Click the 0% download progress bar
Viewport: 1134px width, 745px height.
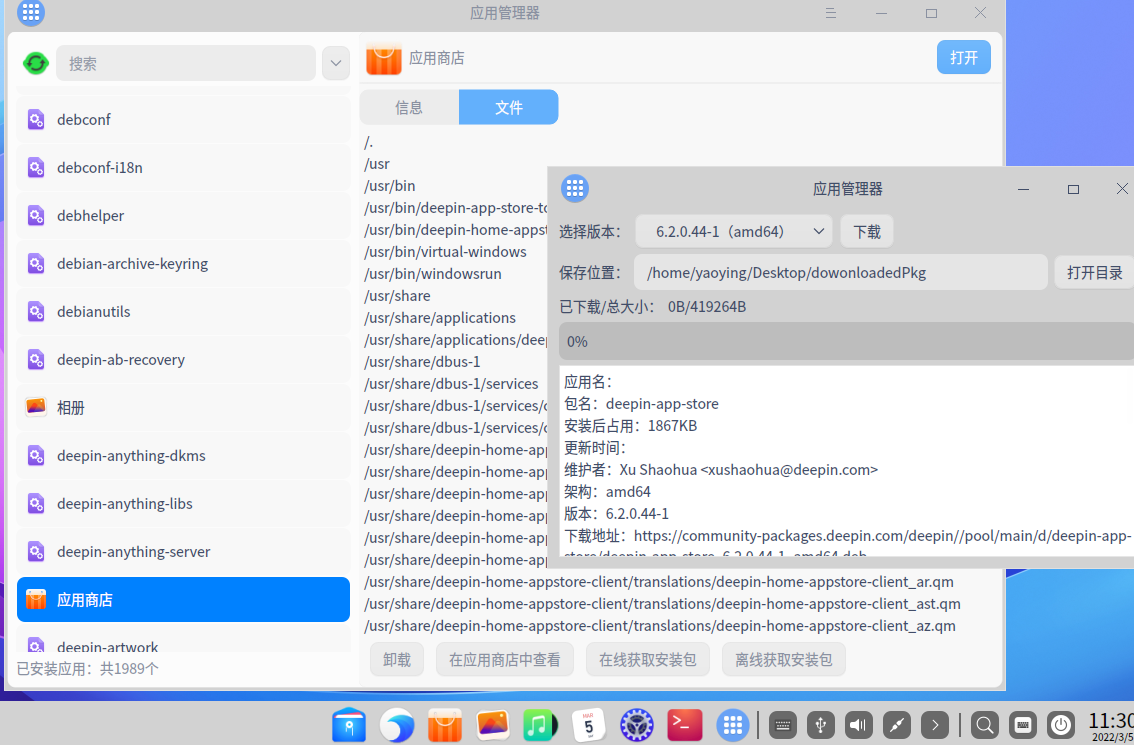[846, 341]
